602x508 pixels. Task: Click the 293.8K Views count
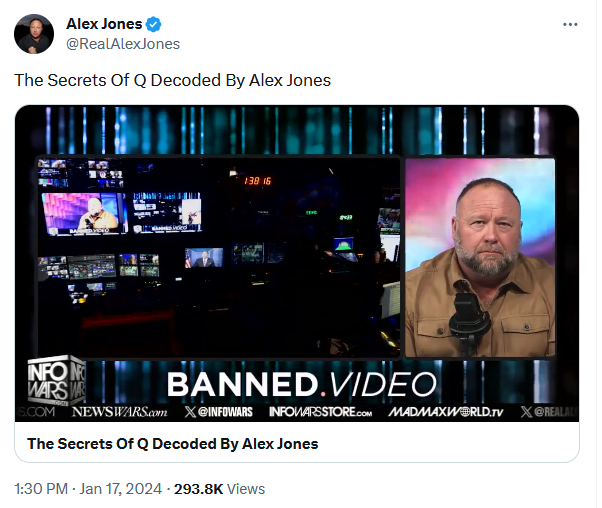219,489
